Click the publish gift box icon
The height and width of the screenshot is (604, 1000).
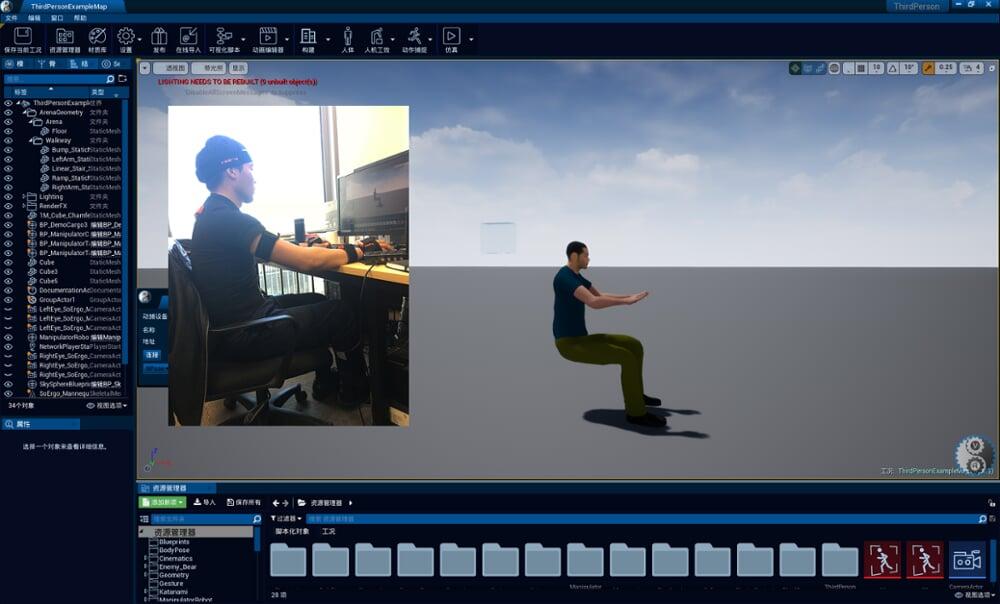click(x=159, y=37)
